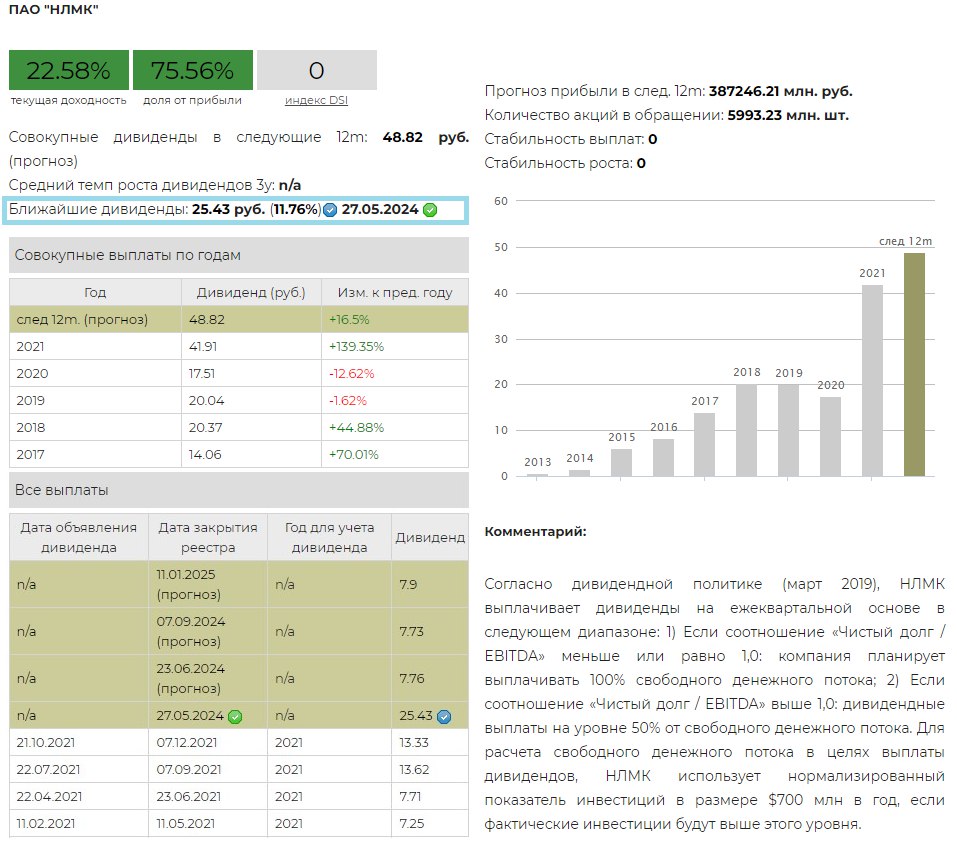
Task: Click green checkmark in the payments table row
Action: (235, 717)
